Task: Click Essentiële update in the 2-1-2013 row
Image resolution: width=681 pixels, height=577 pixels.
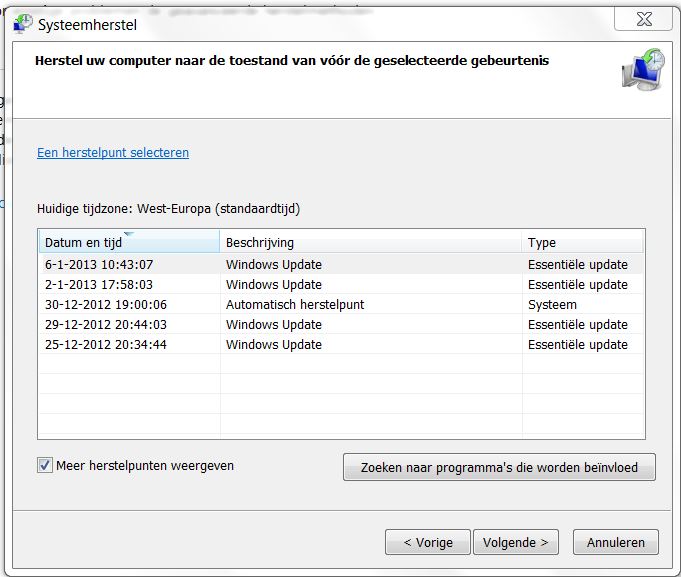Action: tap(578, 284)
